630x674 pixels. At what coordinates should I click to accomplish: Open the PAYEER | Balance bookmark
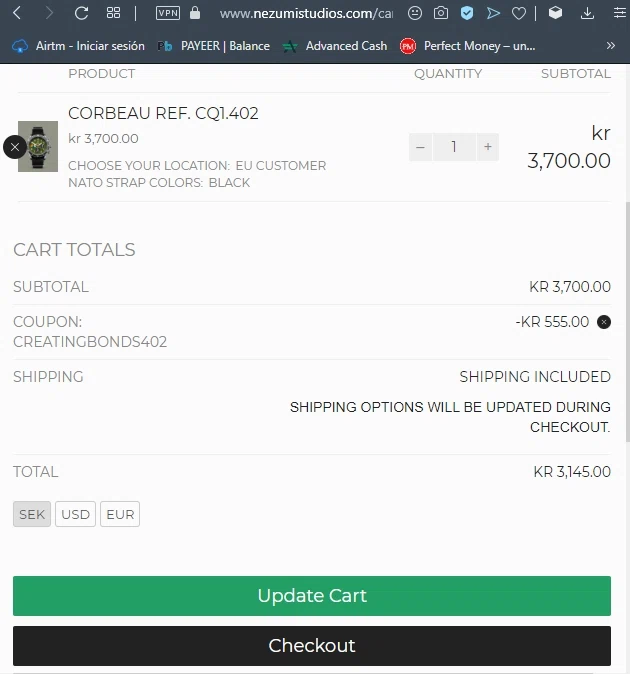[214, 46]
